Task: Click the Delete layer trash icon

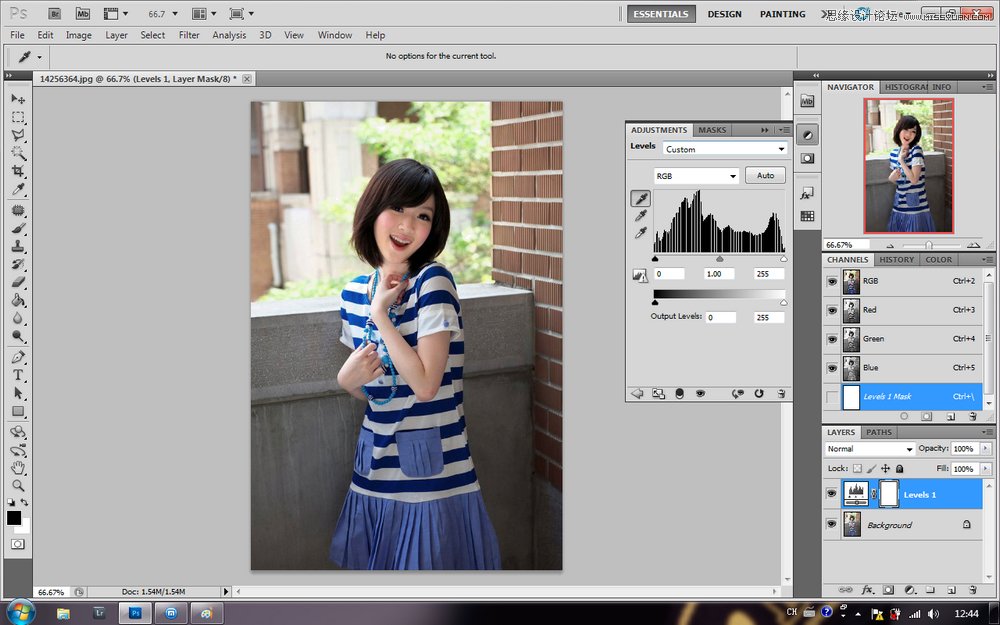Action: [x=971, y=590]
